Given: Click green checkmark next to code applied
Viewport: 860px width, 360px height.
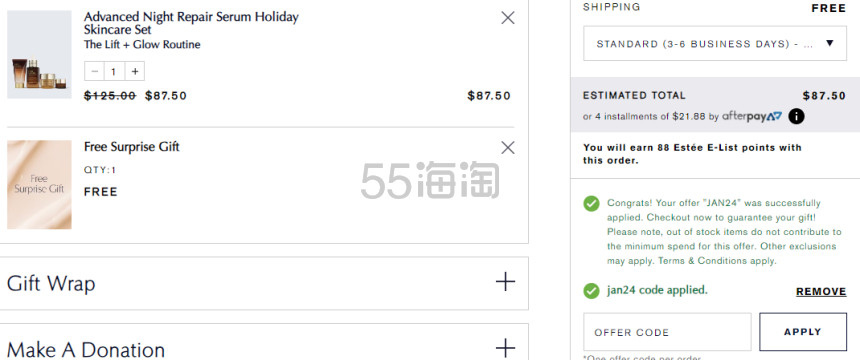Looking at the screenshot, I should [591, 291].
